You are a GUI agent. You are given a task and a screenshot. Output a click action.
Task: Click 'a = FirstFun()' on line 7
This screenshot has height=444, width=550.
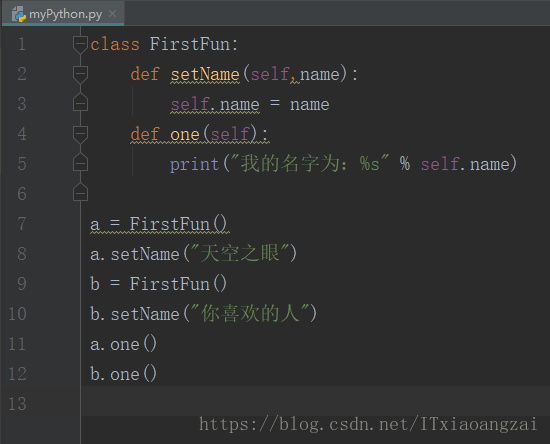[159, 224]
